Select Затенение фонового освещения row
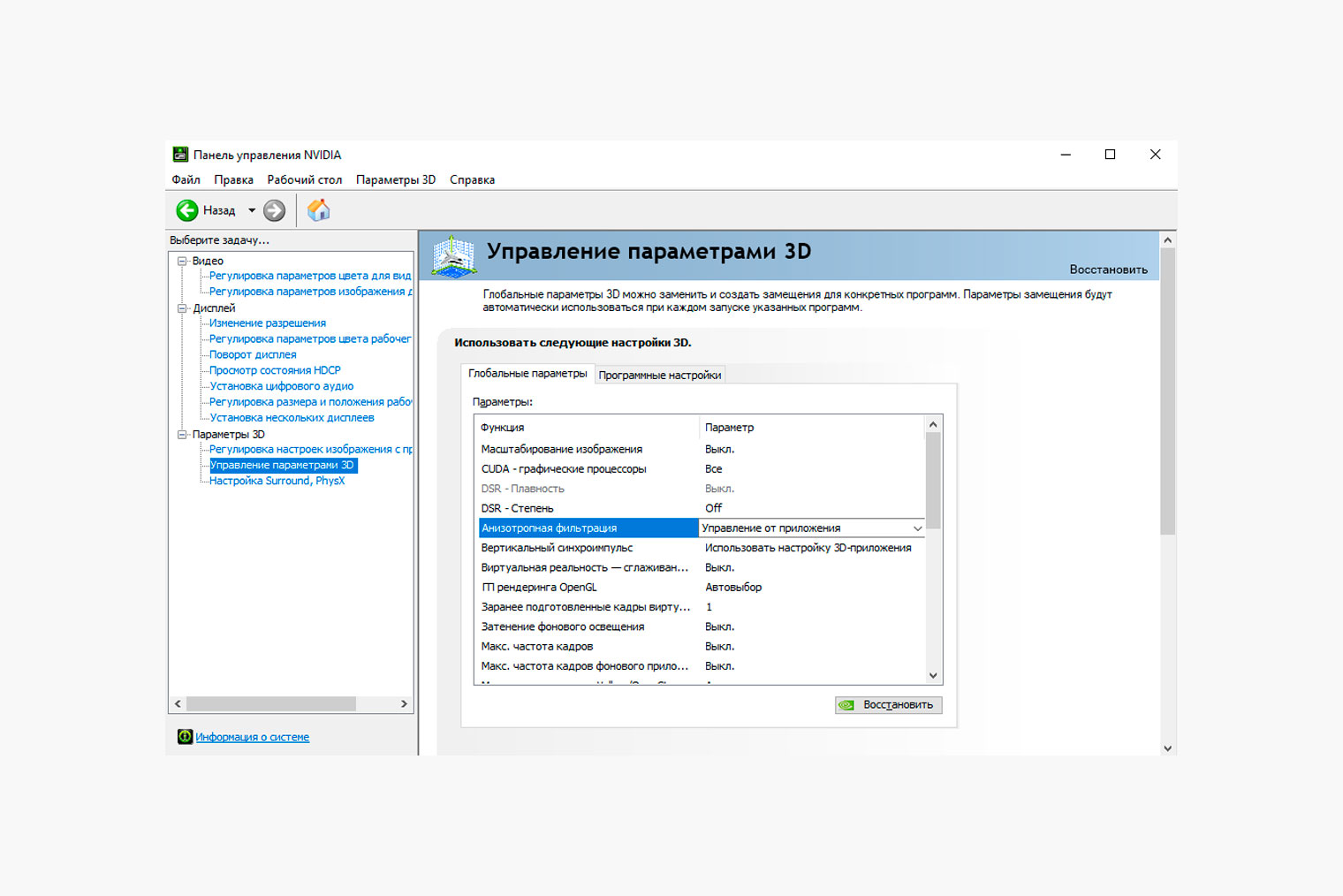Viewport: 1343px width, 896px height. coord(700,626)
